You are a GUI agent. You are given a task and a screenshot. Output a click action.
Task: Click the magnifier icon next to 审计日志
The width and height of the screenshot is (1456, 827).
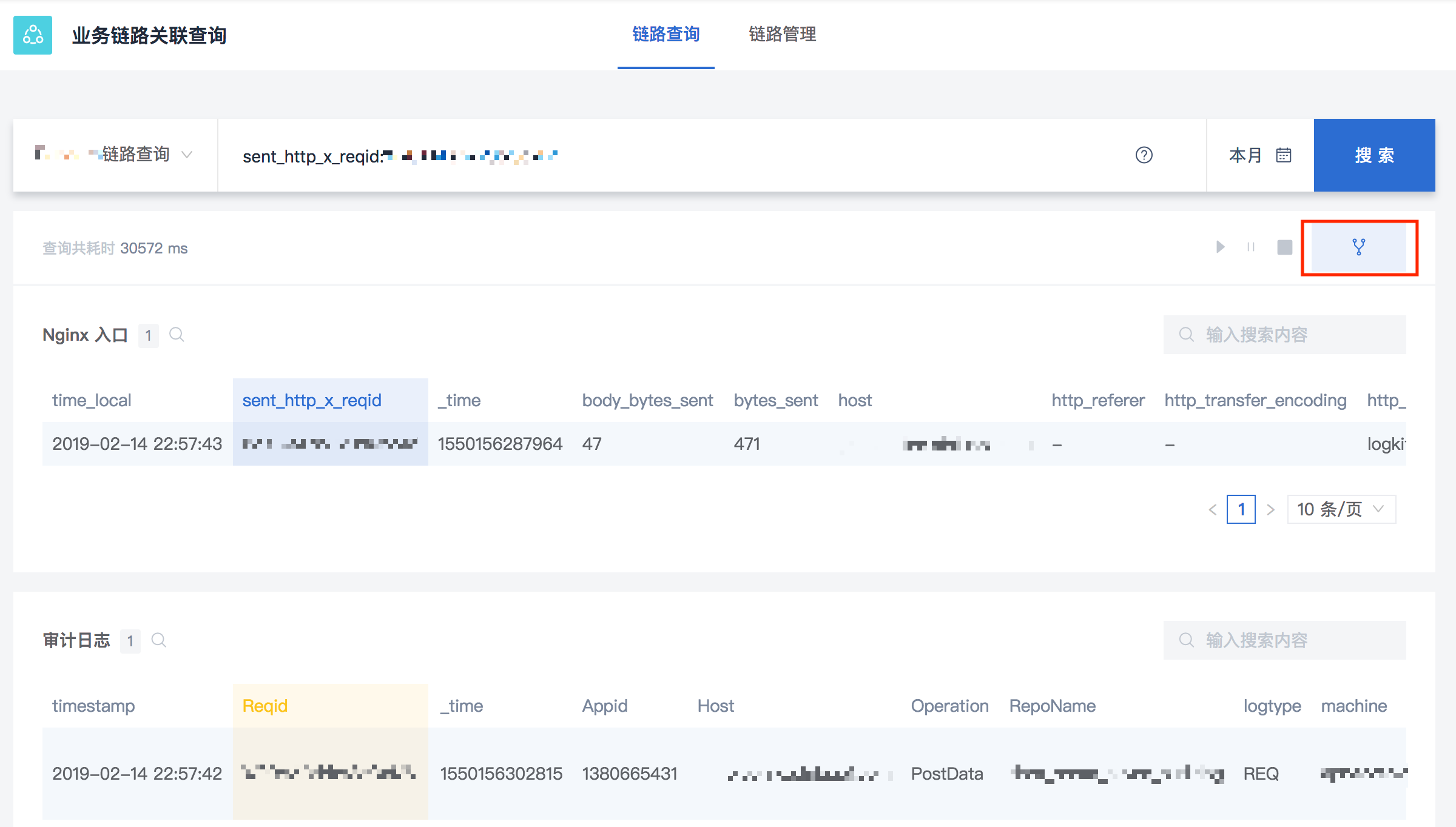(x=158, y=640)
